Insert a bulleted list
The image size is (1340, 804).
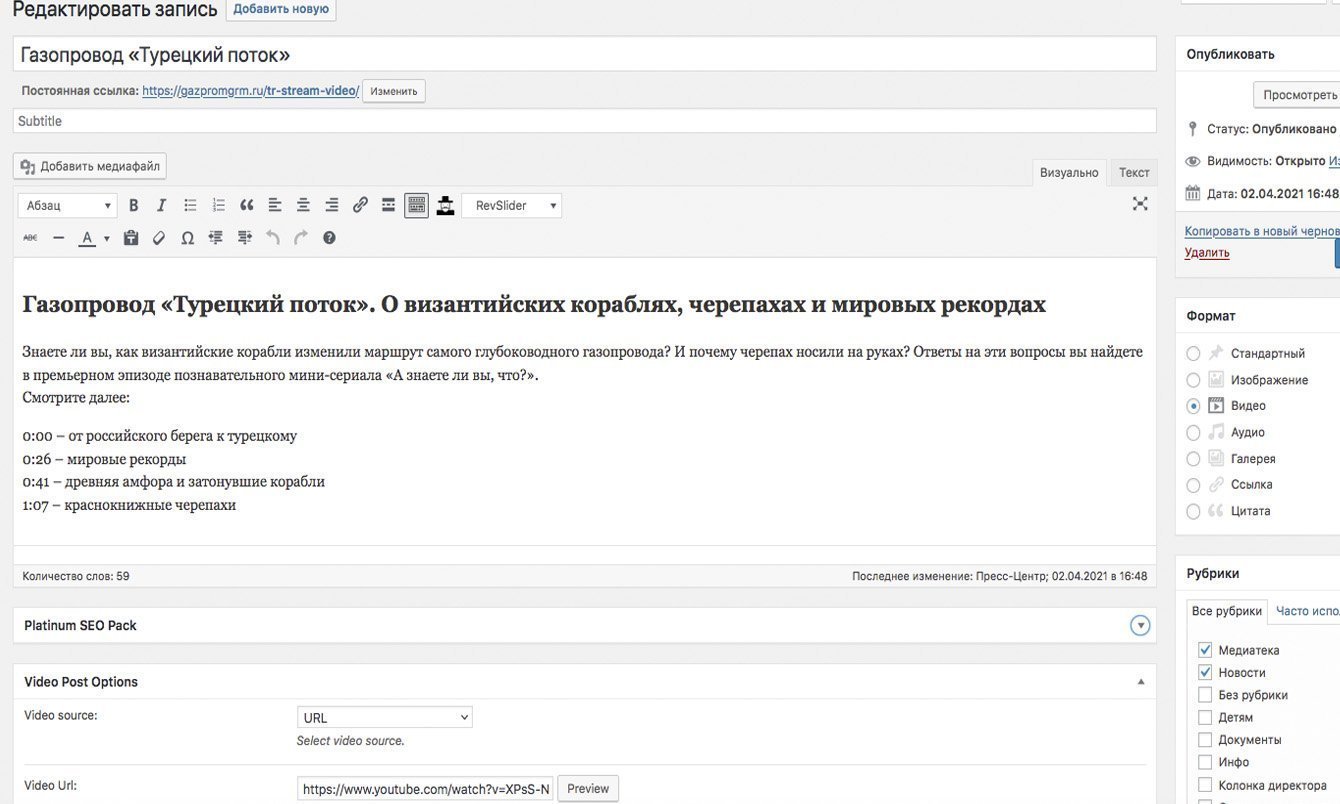(190, 205)
